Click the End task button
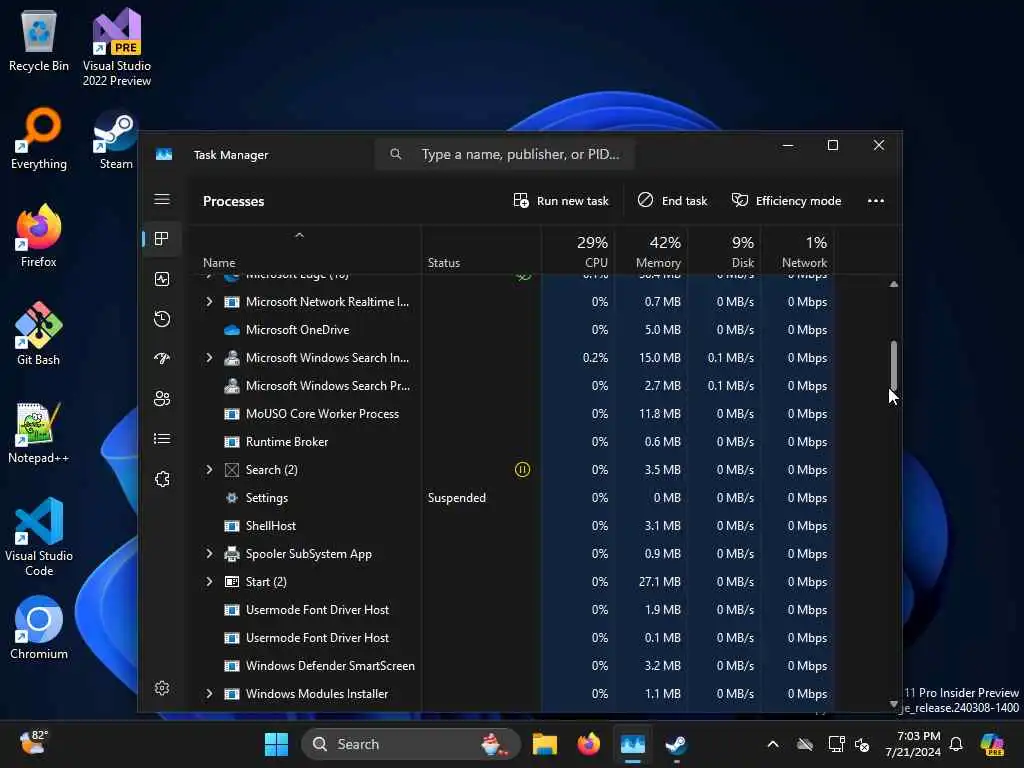The width and height of the screenshot is (1024, 768). pyautogui.click(x=673, y=200)
